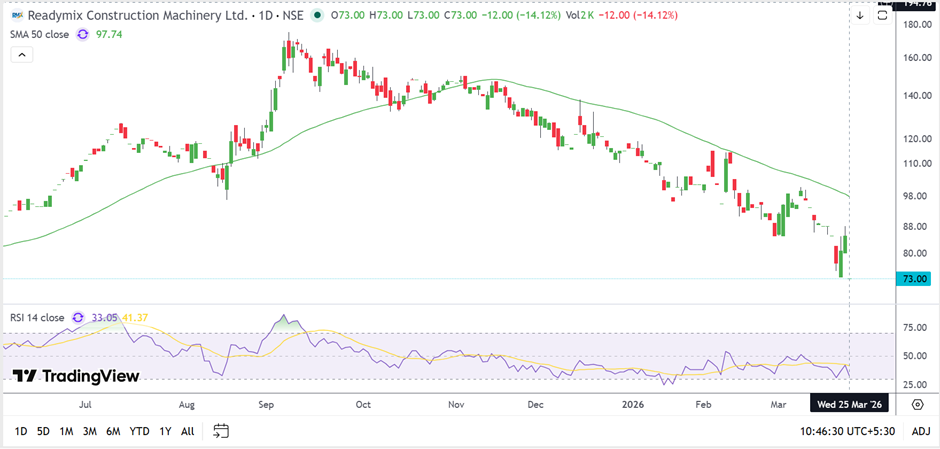940x449 pixels.
Task: Select the 1D time range
Action: 21,431
